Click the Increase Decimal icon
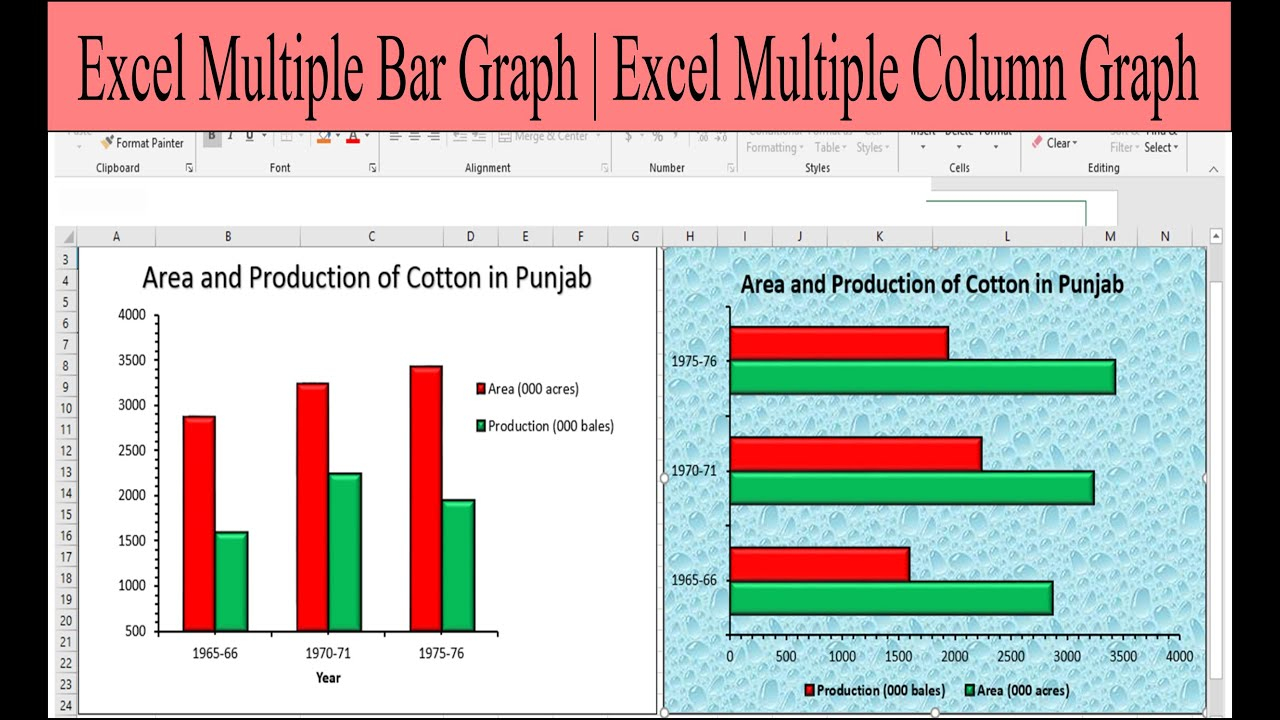The height and width of the screenshot is (720, 1280). coord(701,137)
